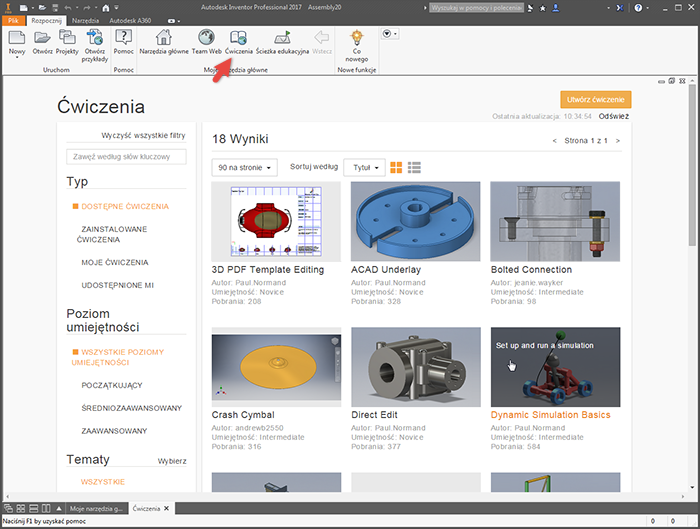700x529 pixels.
Task: Open the Pomoc help icon in ribbon
Action: [124, 37]
